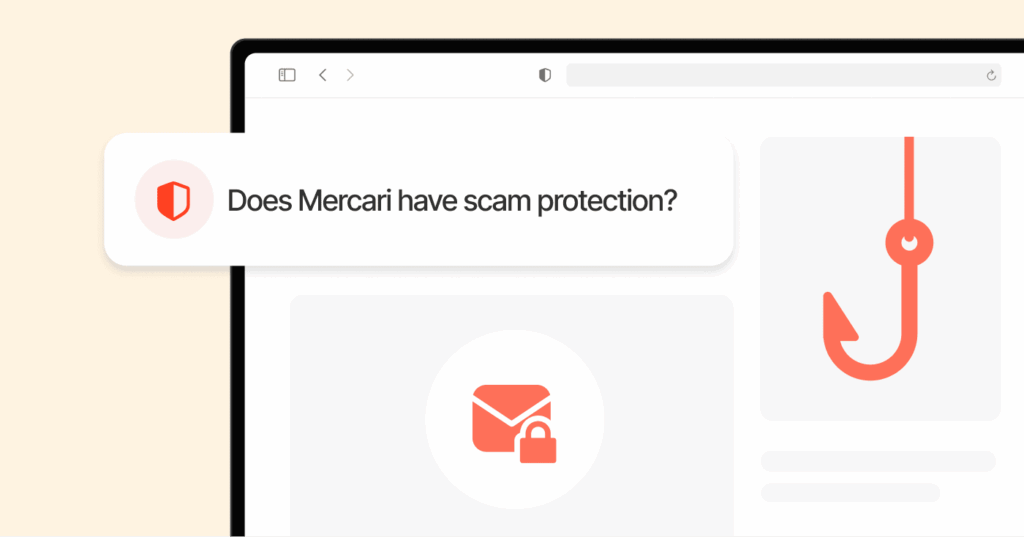The width and height of the screenshot is (1024, 537).
Task: Go forward with the right chevron
Action: (x=350, y=75)
